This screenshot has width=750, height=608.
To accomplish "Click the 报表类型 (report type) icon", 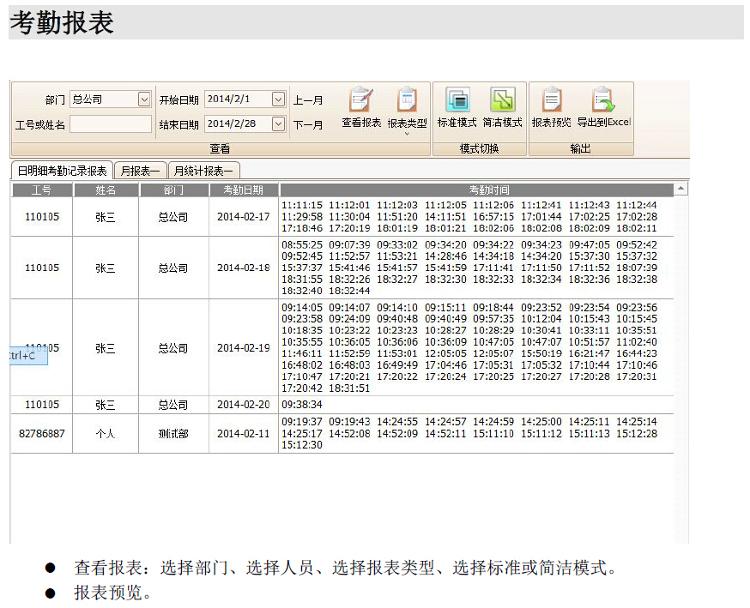I will click(406, 101).
